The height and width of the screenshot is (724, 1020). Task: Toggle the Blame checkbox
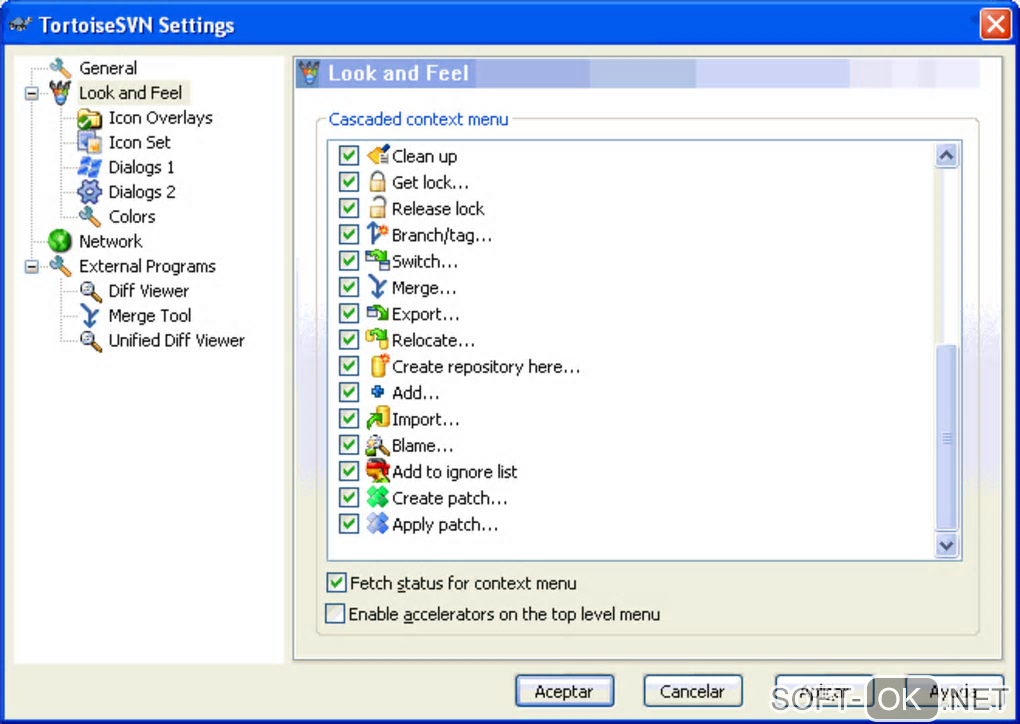pos(349,445)
